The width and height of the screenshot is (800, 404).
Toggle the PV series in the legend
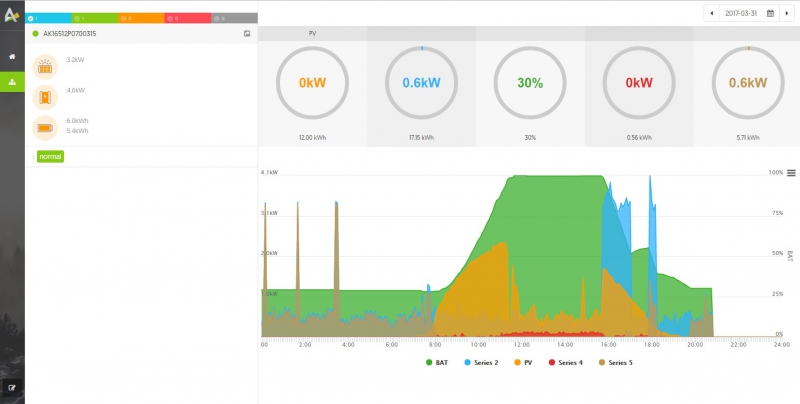tap(522, 363)
